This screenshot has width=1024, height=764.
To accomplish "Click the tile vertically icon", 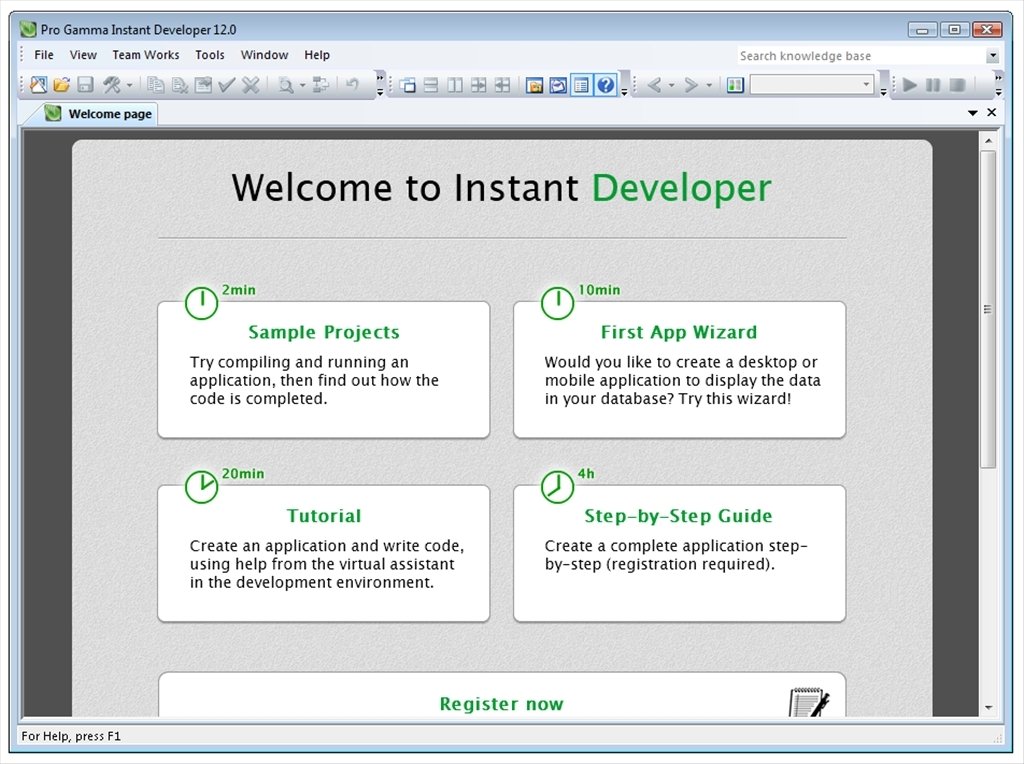I will pos(455,86).
